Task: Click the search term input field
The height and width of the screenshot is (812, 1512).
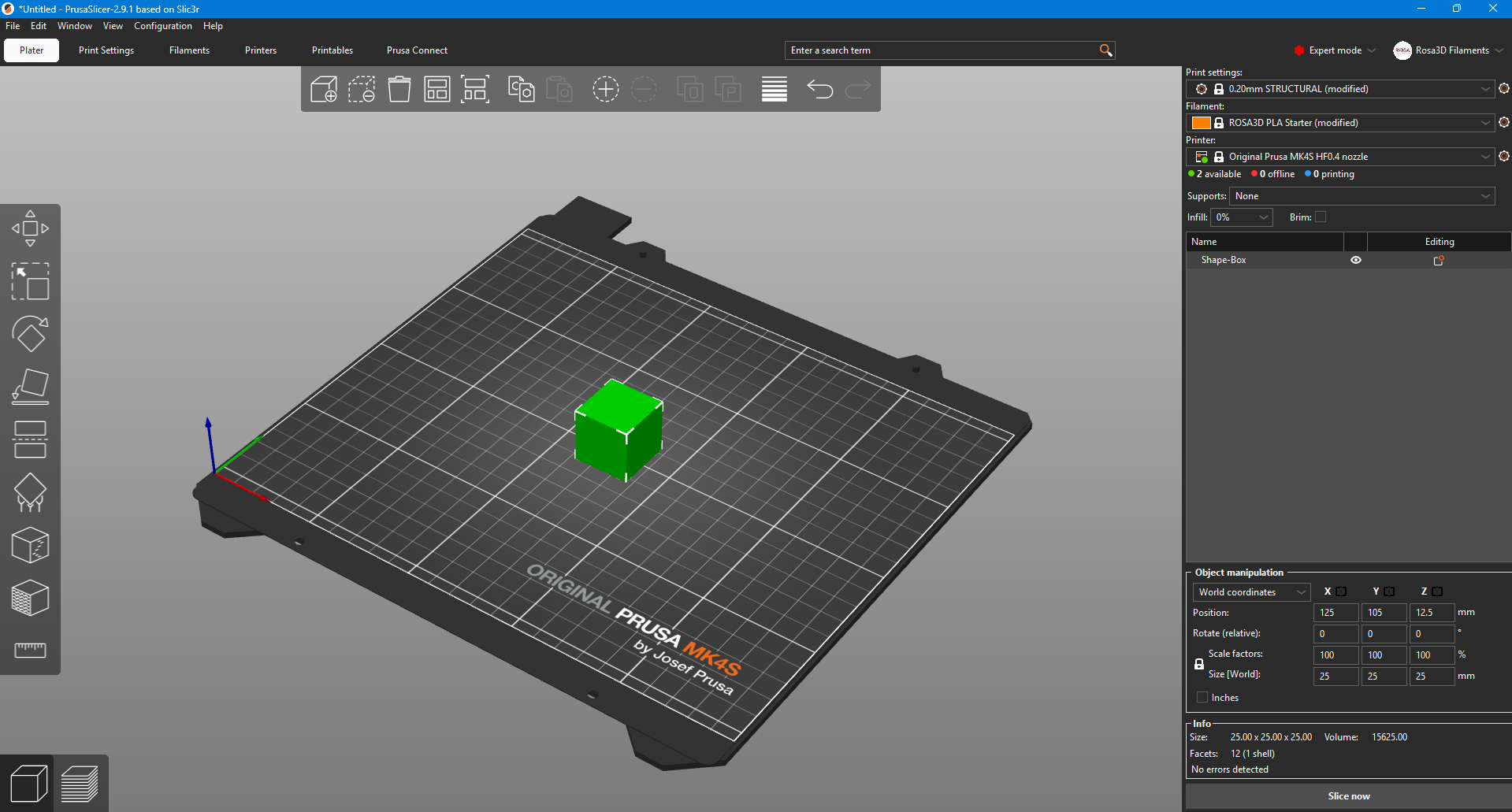Action: click(943, 50)
